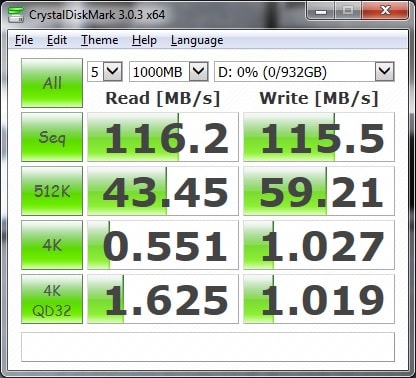Open the Language menu
416x378 pixels.
[197, 40]
